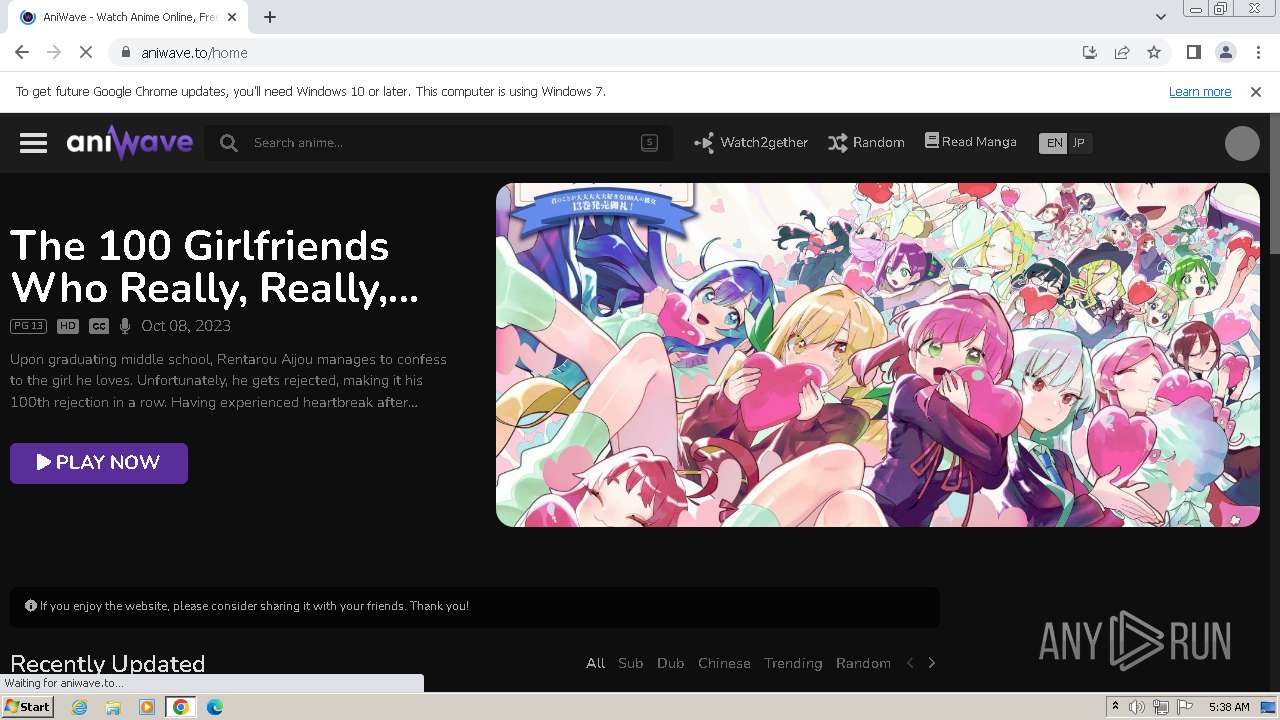The height and width of the screenshot is (720, 1280).
Task: Show hidden system tray icons
Action: click(x=1115, y=707)
